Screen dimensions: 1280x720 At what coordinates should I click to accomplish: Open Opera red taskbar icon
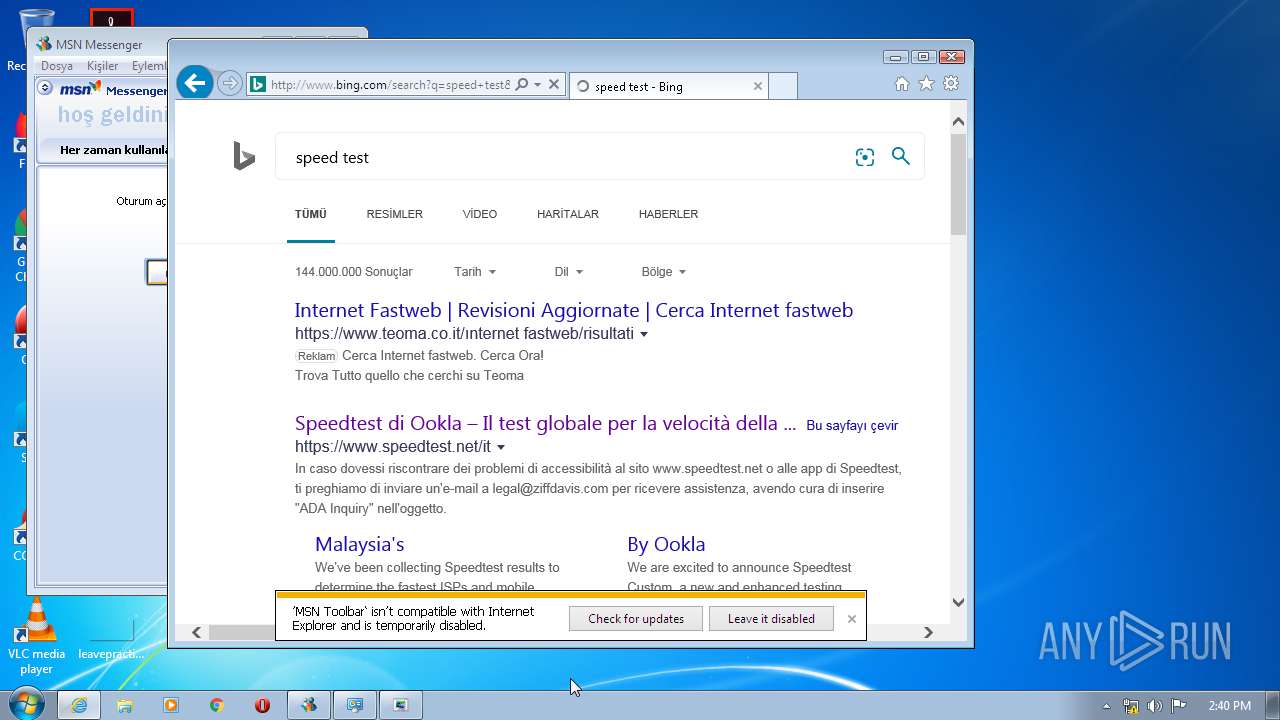pyautogui.click(x=263, y=705)
